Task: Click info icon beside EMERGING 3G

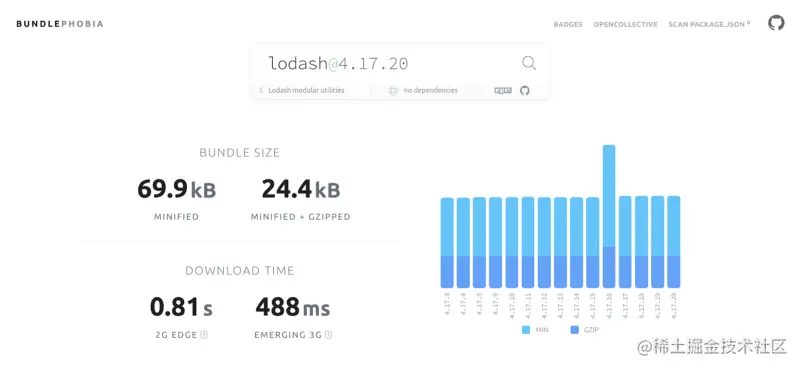Action: tap(329, 335)
